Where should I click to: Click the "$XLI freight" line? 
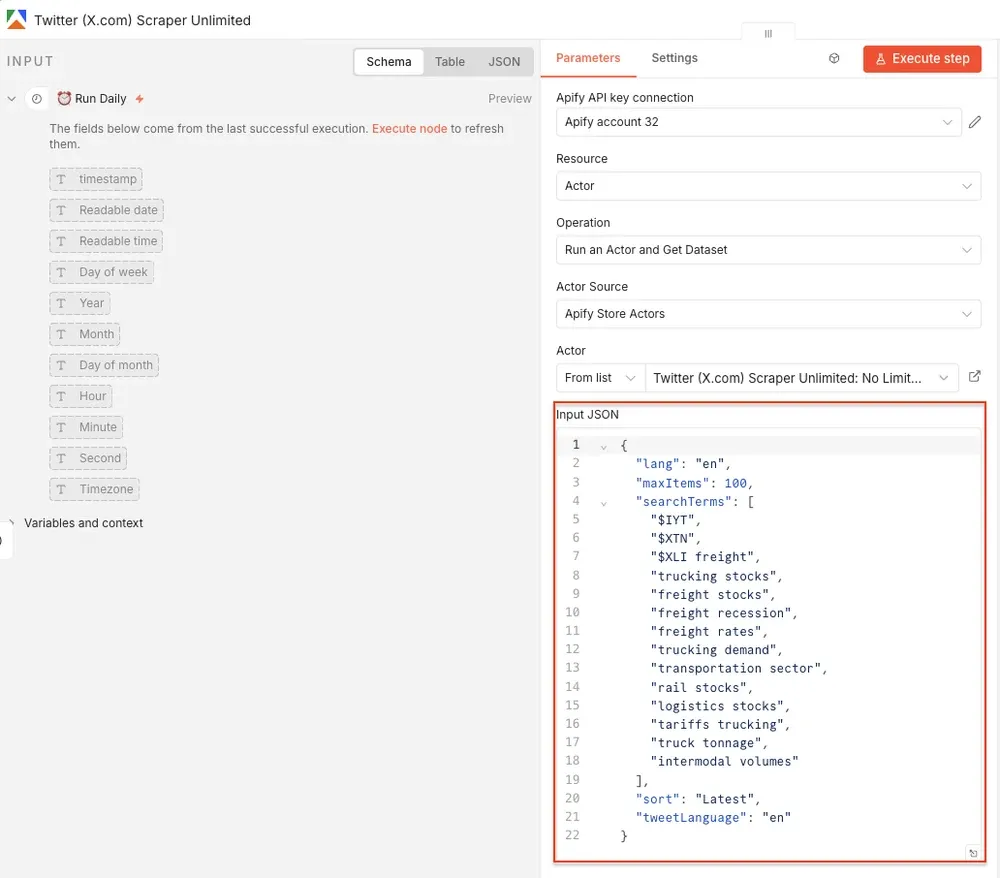click(x=705, y=557)
